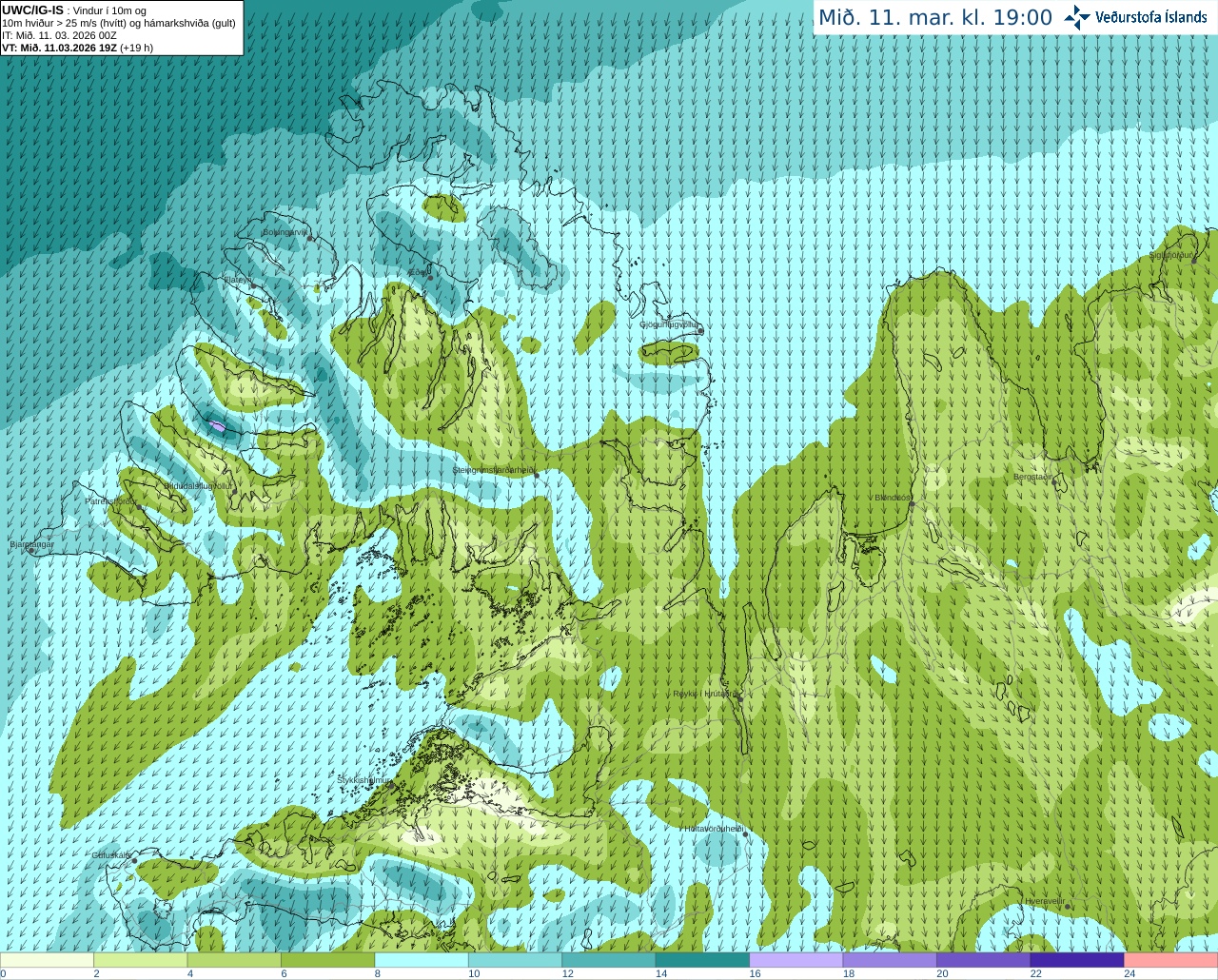This screenshot has height=980, width=1218.
Task: Click the legend scale value 16
Action: pyautogui.click(x=755, y=973)
